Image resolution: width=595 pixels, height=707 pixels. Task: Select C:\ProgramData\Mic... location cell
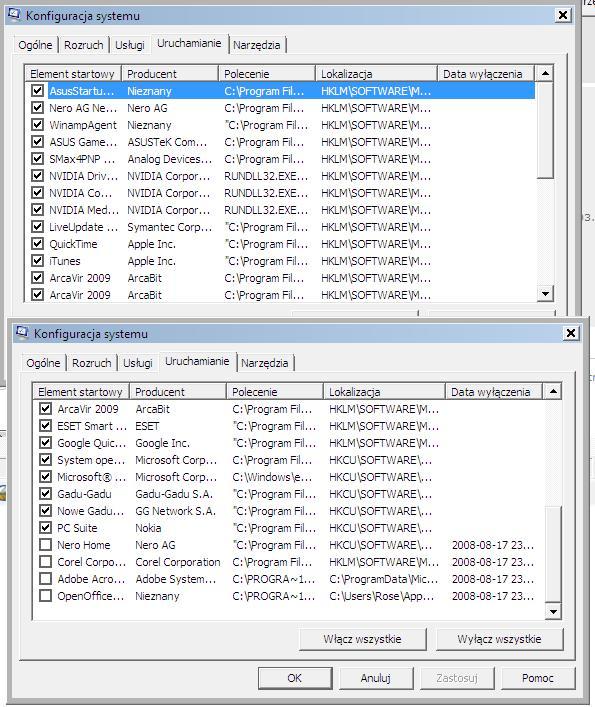[x=383, y=579]
